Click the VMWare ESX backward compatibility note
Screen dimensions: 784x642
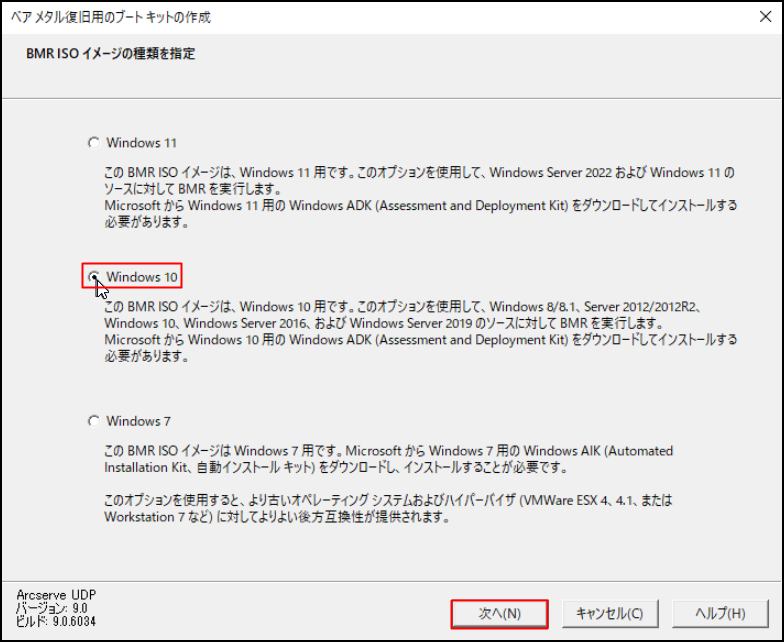coord(388,508)
